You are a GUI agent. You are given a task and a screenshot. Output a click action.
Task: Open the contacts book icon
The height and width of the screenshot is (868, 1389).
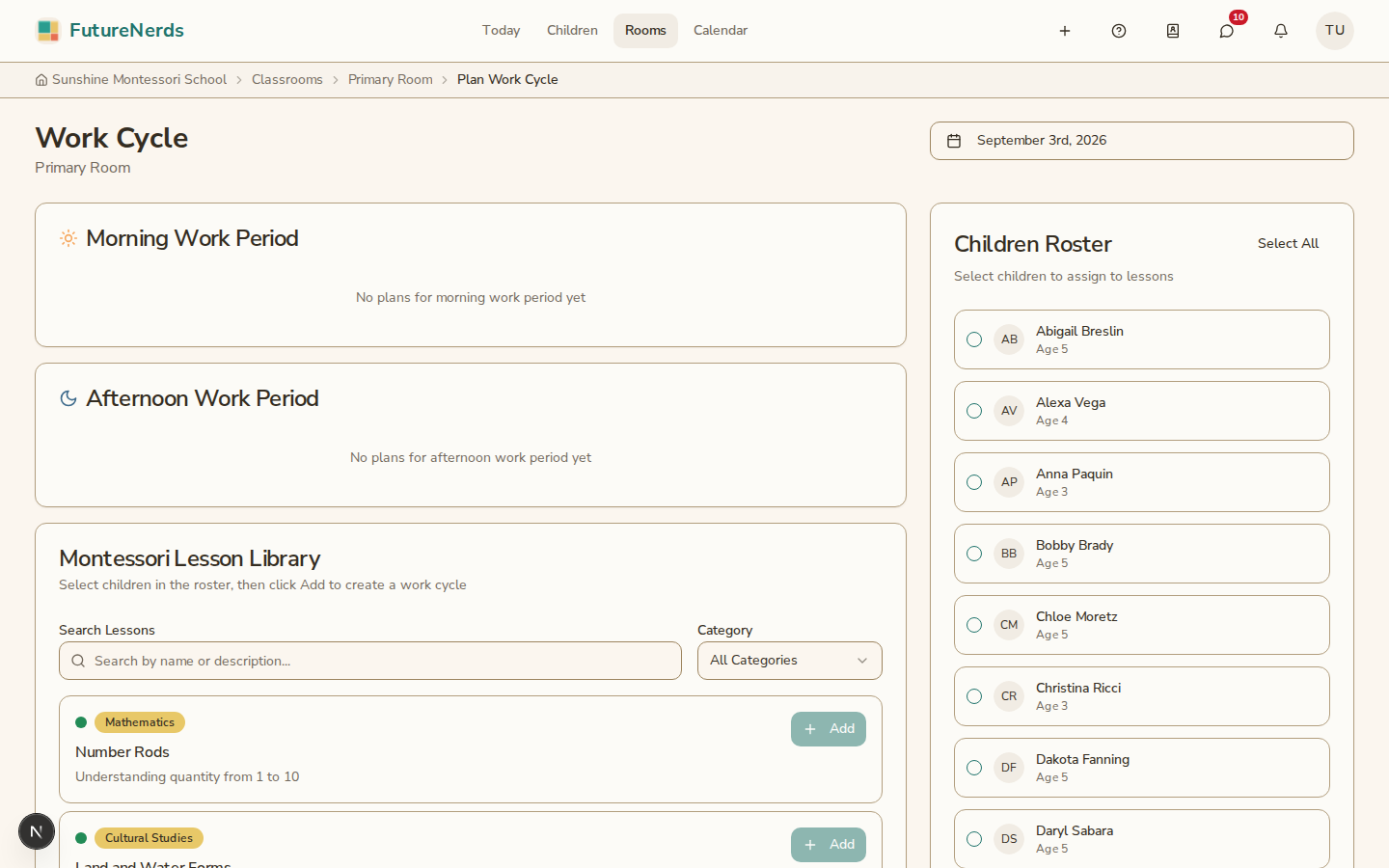pyautogui.click(x=1173, y=31)
